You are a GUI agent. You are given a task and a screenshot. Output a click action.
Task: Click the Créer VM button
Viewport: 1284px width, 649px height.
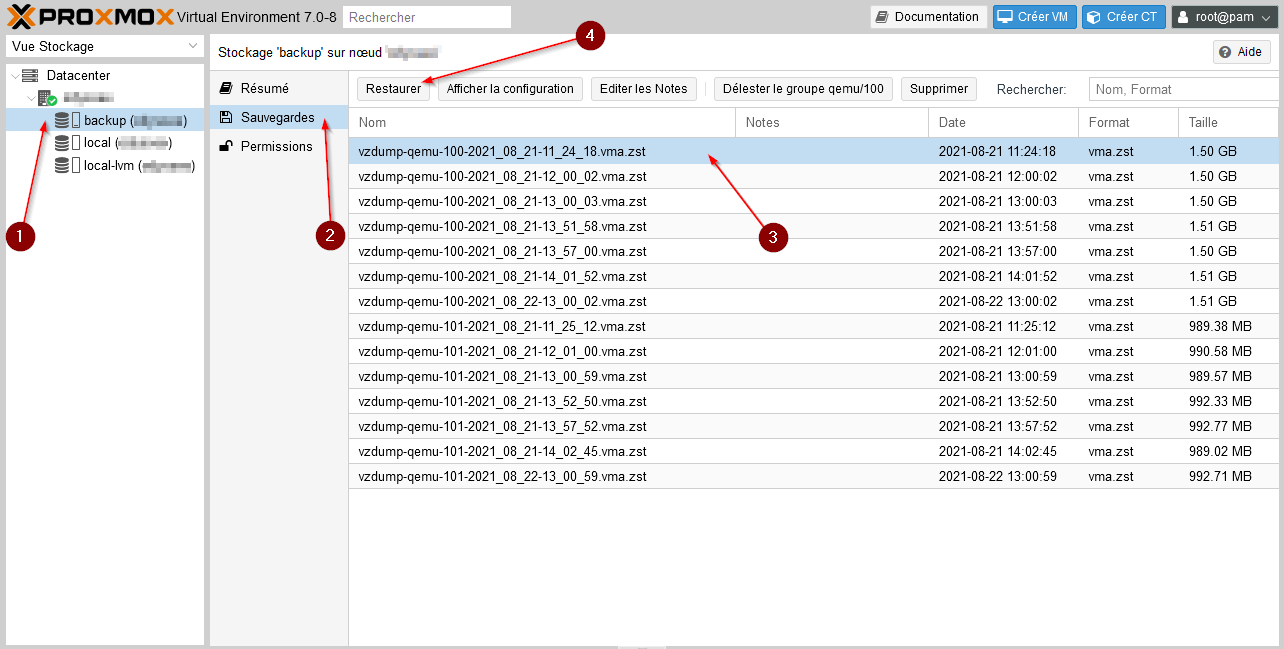coord(1034,17)
